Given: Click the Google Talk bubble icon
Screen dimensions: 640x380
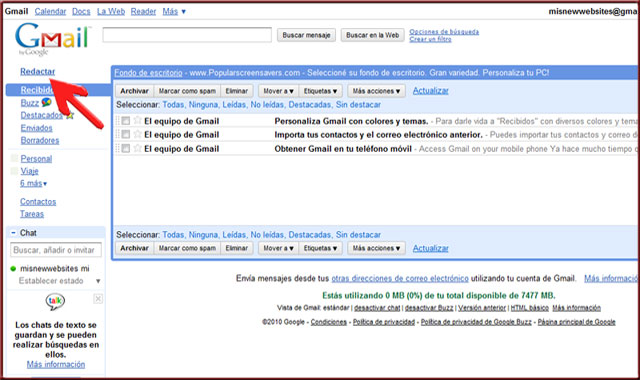Looking at the screenshot, I should coord(55,302).
